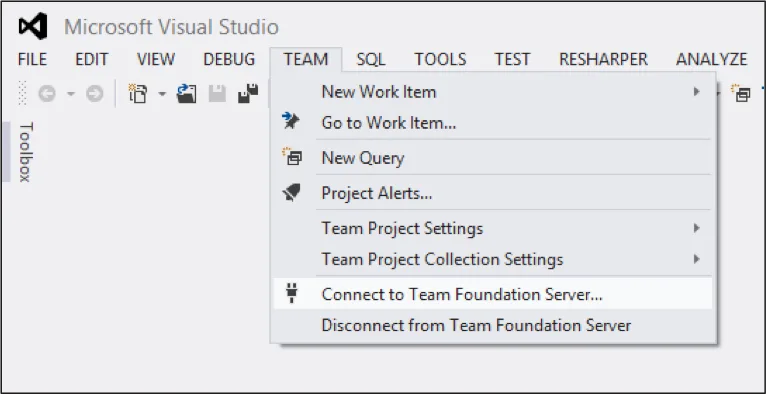The height and width of the screenshot is (394, 766).
Task: Click the New Query menu icon
Action: pyautogui.click(x=292, y=157)
